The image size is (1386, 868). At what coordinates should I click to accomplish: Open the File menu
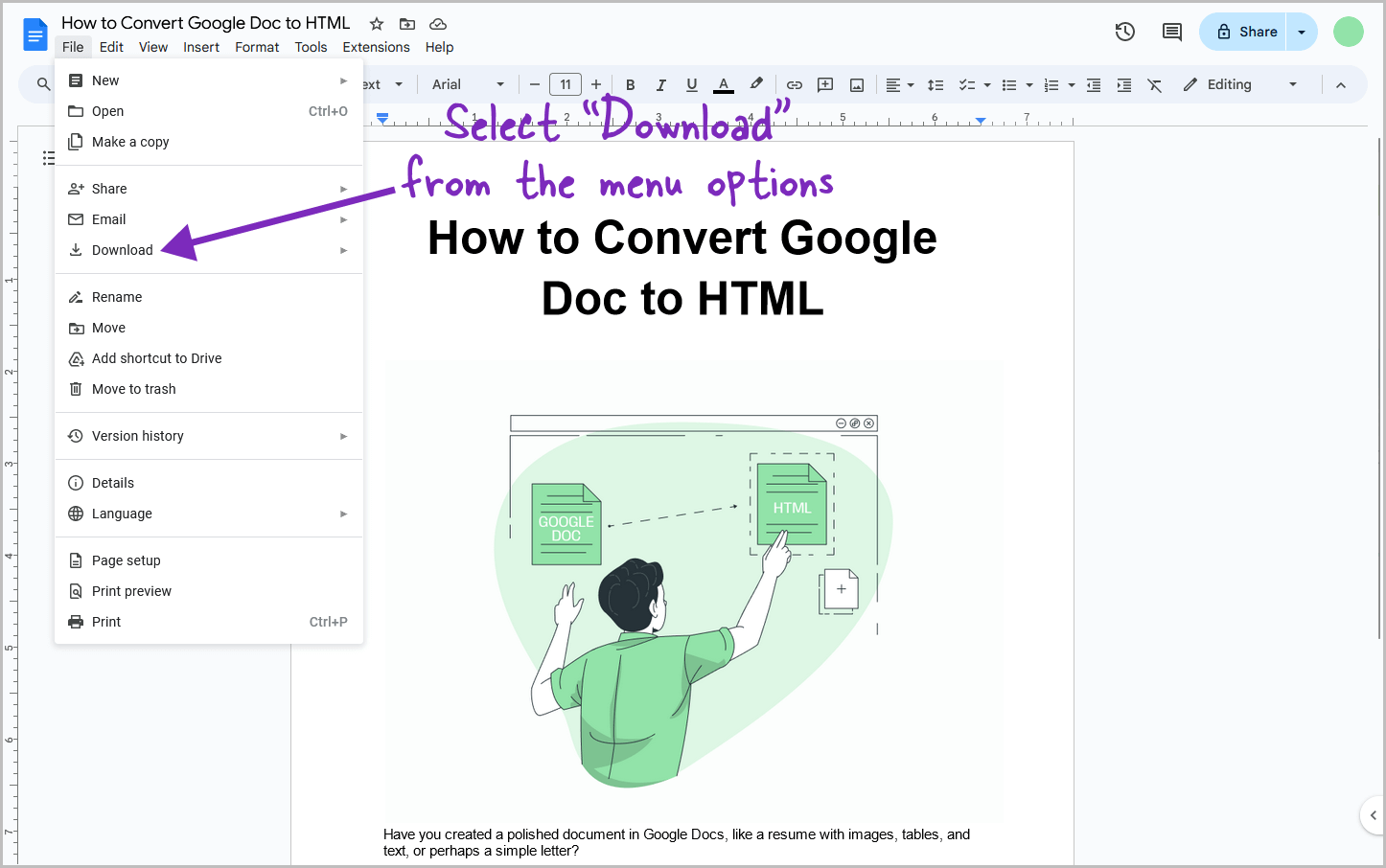pyautogui.click(x=73, y=47)
